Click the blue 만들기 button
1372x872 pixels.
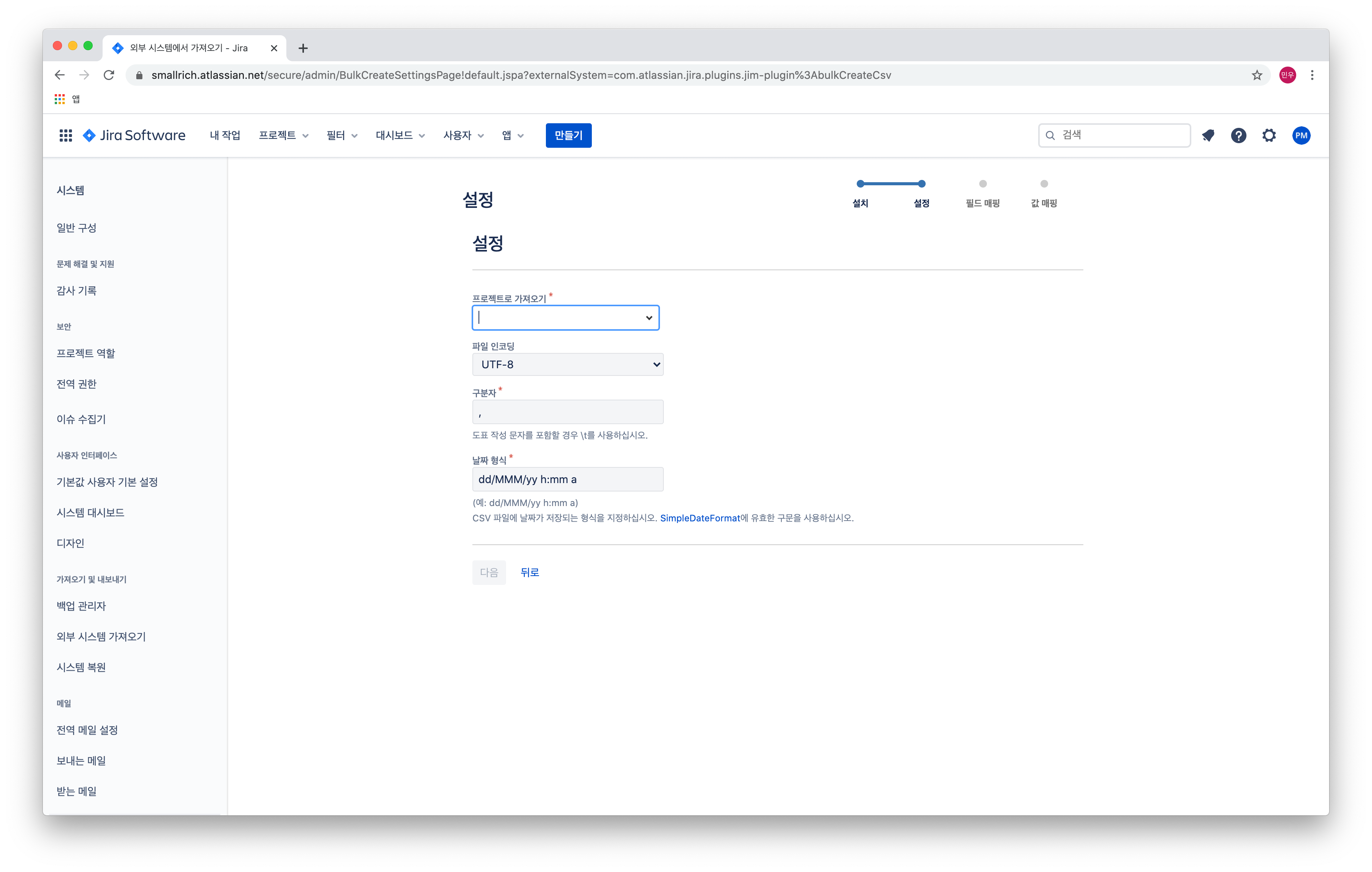coord(568,135)
